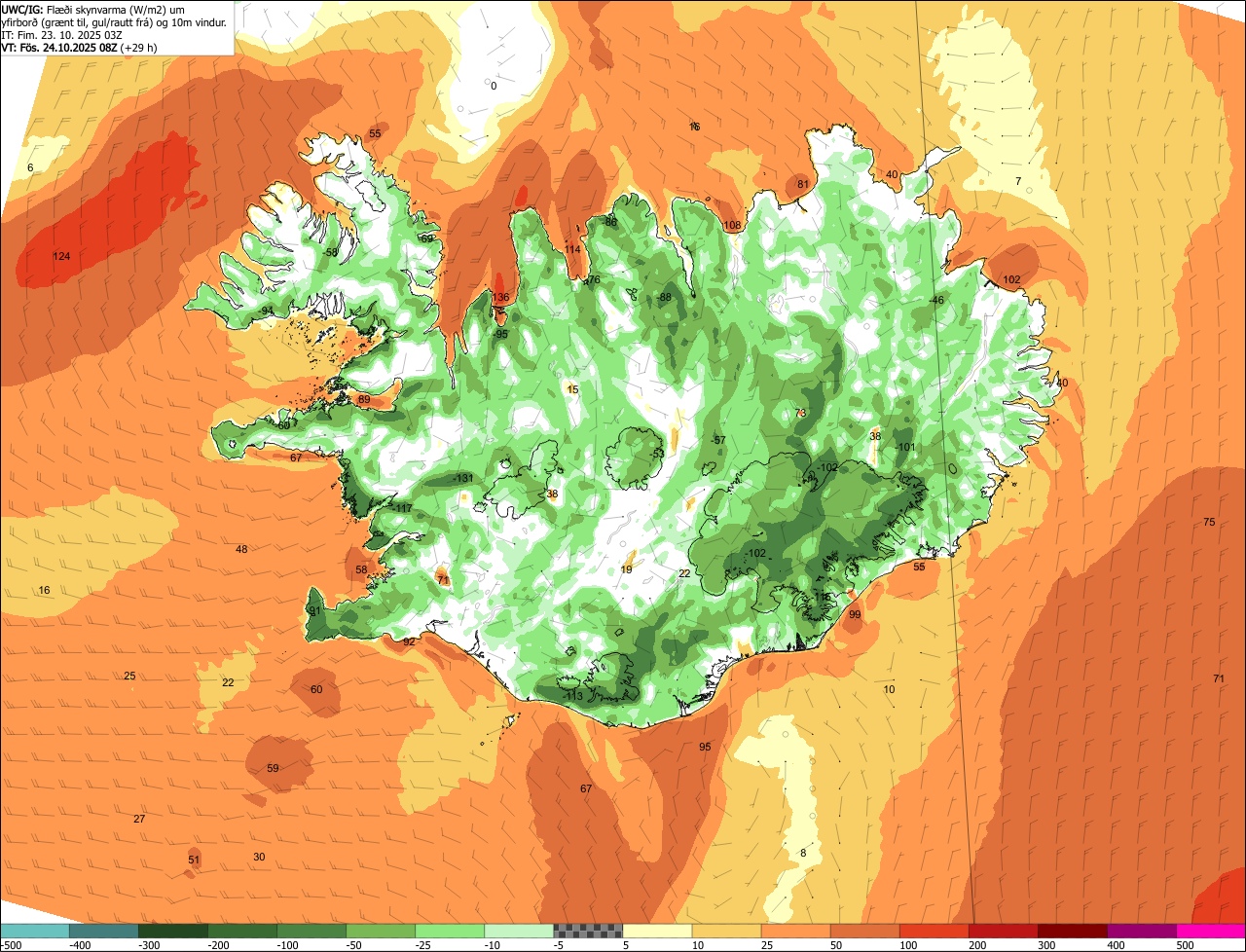The height and width of the screenshot is (952, 1246).
Task: Click the map value '-53'
Action: [657, 453]
